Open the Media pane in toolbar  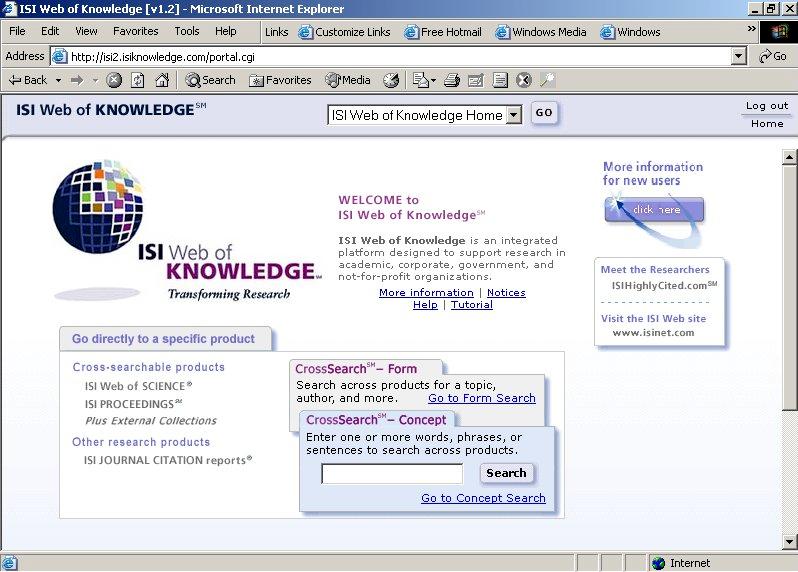pyautogui.click(x=348, y=80)
